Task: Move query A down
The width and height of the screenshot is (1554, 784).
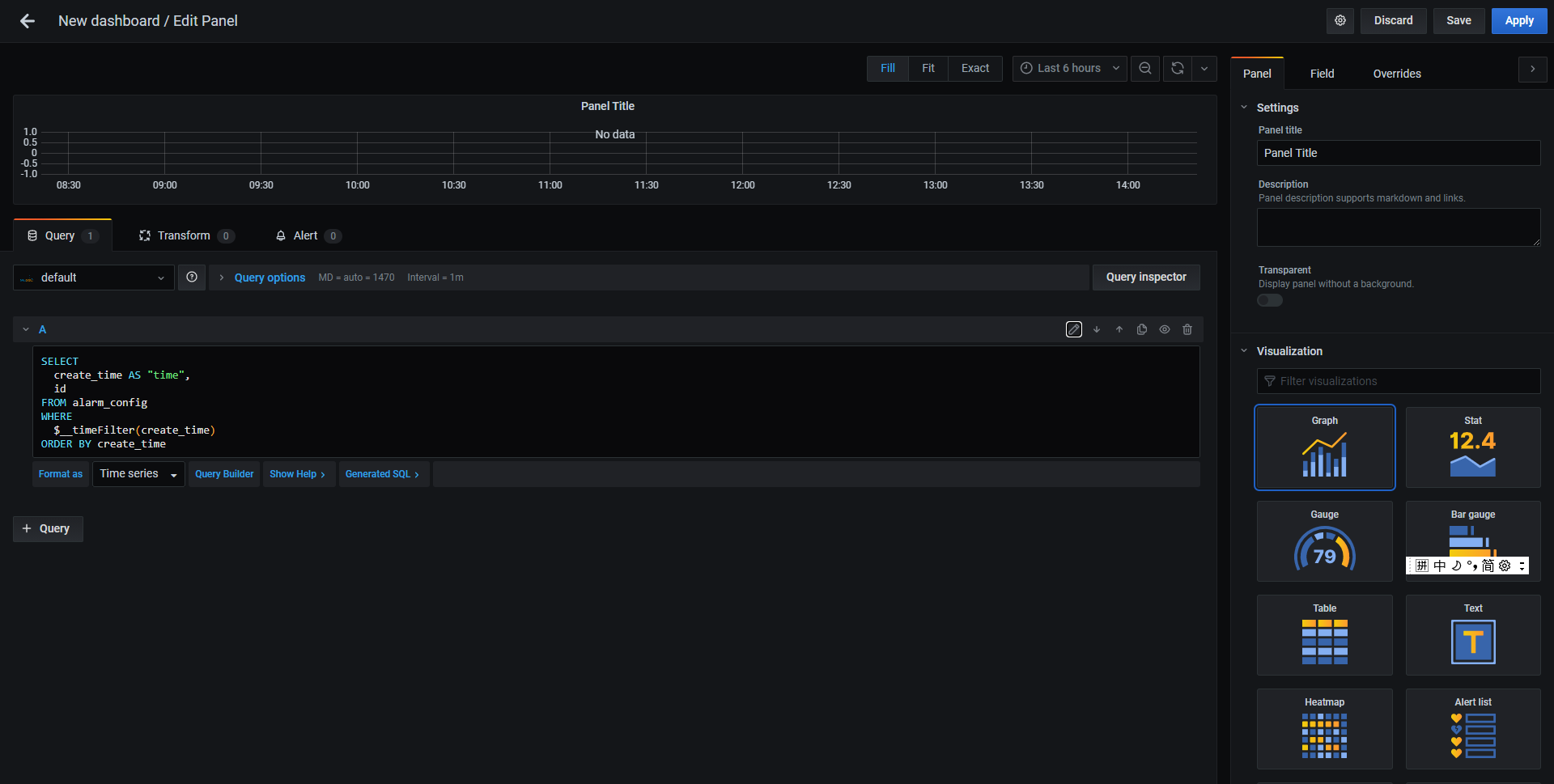Action: coord(1097,329)
